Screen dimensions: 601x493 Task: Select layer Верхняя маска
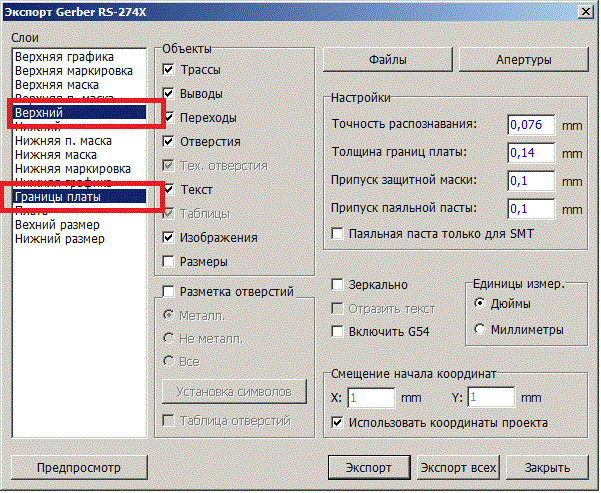tap(80, 85)
